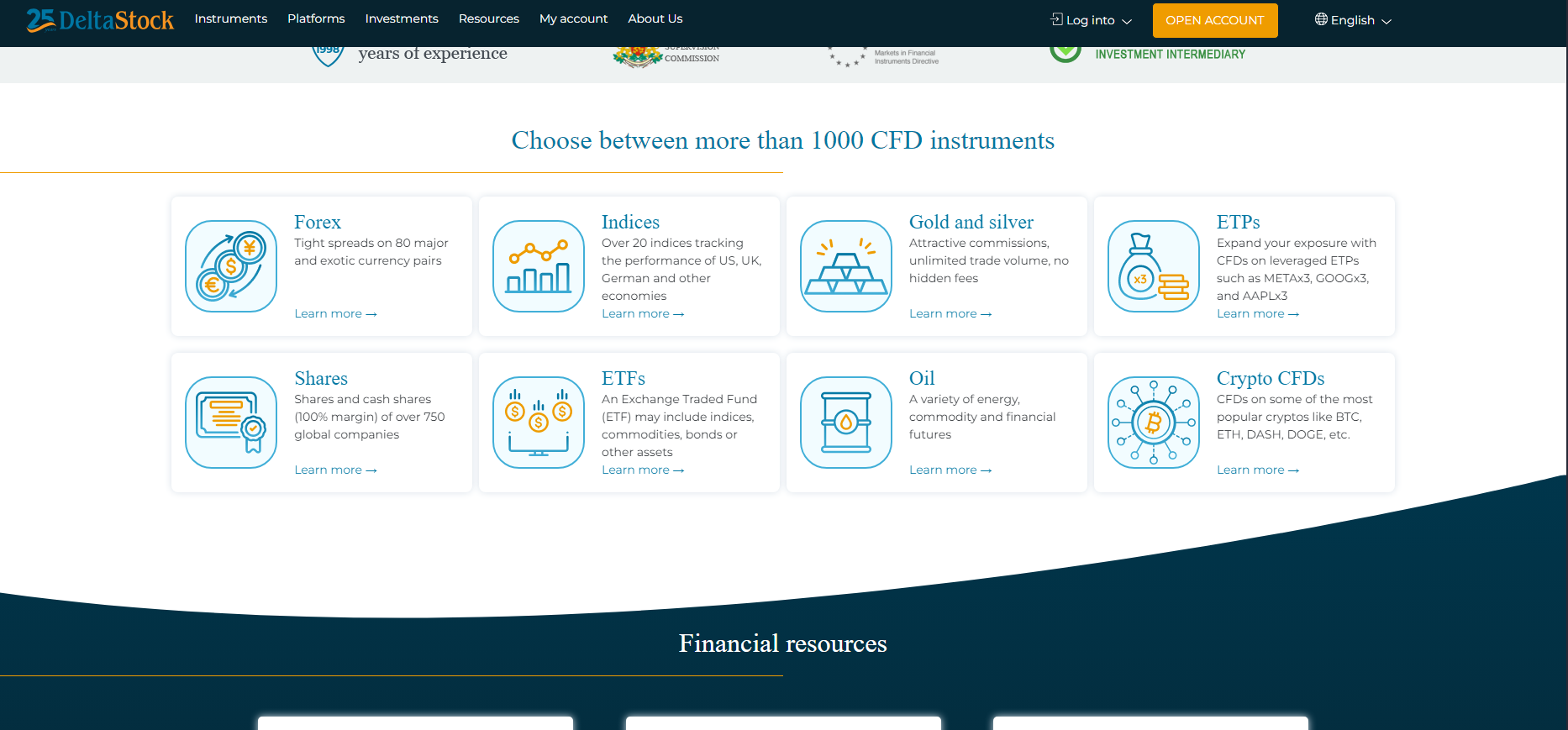Click the 'Financial resources' heading

pos(783,643)
